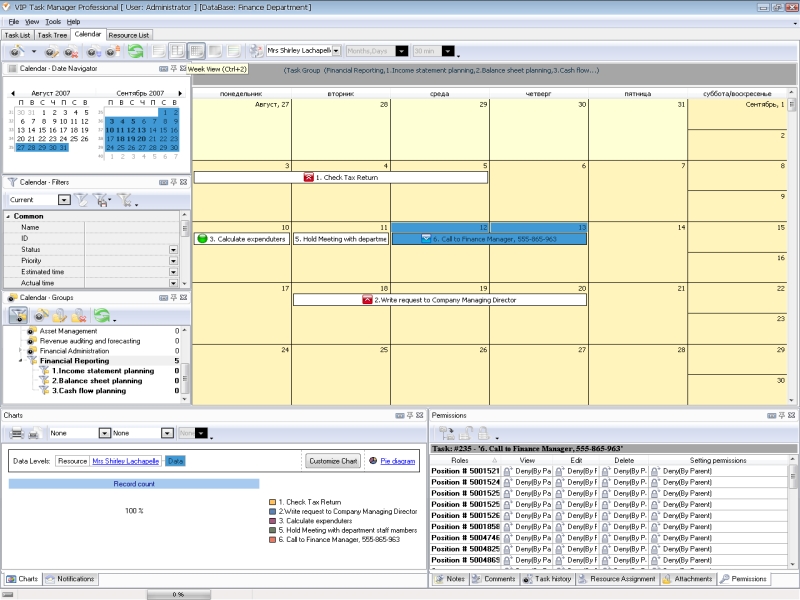Viewport: 800px width, 600px height.
Task: Click the new group icon in Groups toolbar
Action: pos(41,315)
